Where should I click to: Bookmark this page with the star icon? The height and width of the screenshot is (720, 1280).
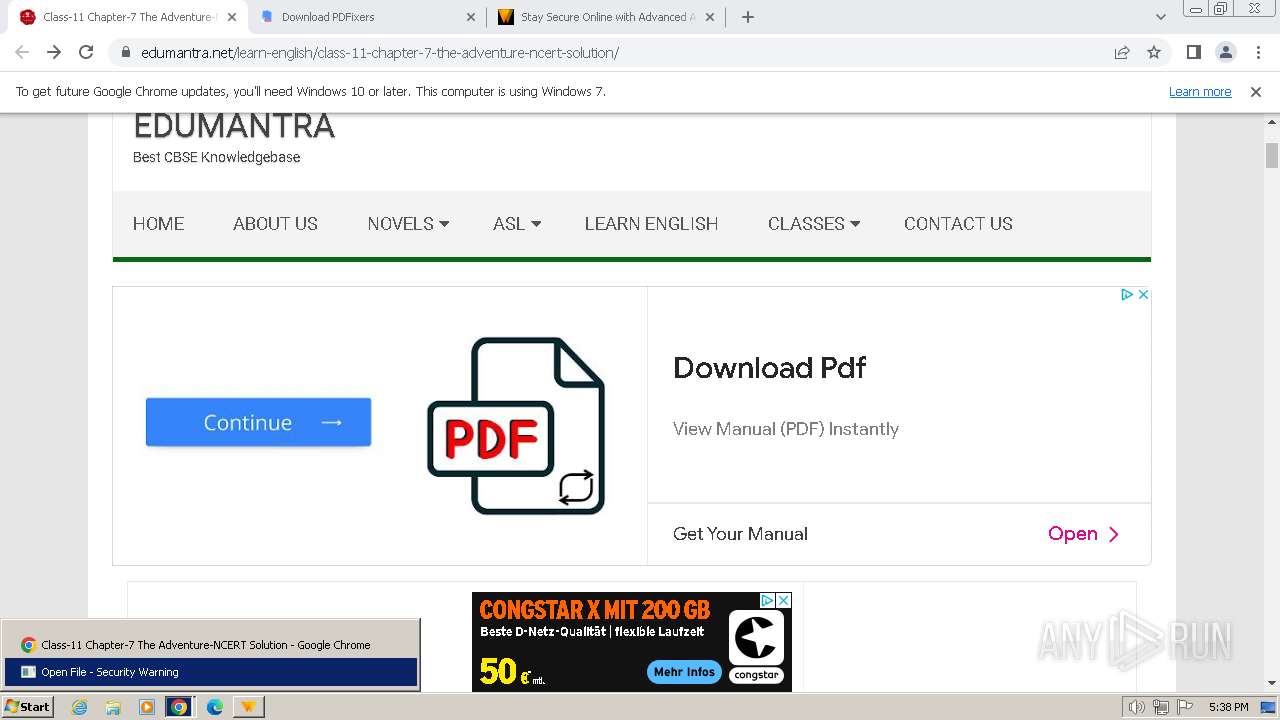click(1154, 52)
